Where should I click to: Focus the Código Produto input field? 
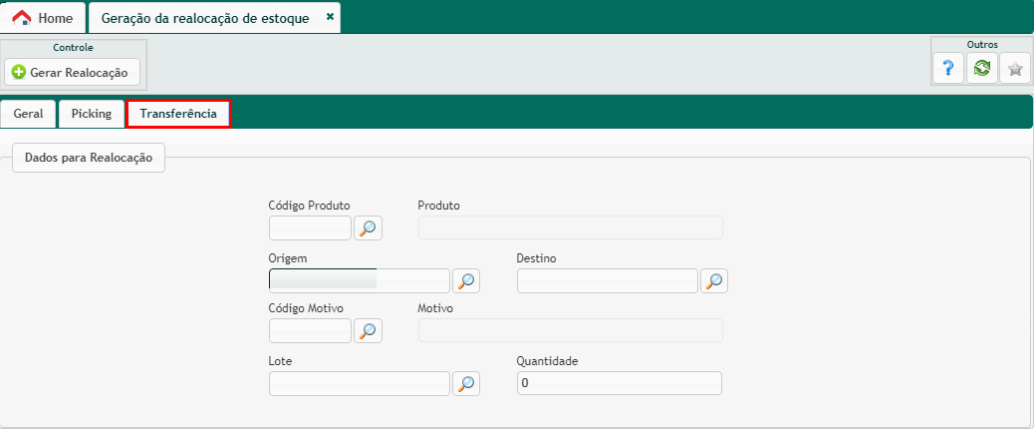pyautogui.click(x=310, y=229)
